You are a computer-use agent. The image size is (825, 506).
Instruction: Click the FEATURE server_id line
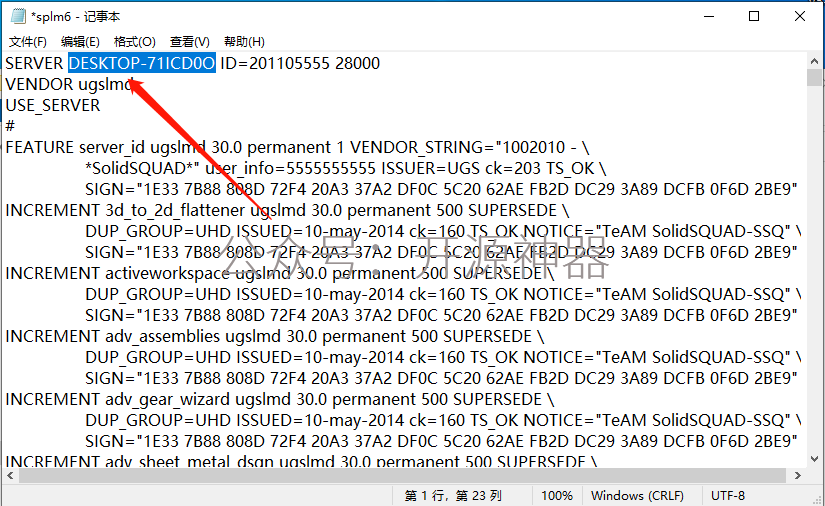pyautogui.click(x=297, y=147)
